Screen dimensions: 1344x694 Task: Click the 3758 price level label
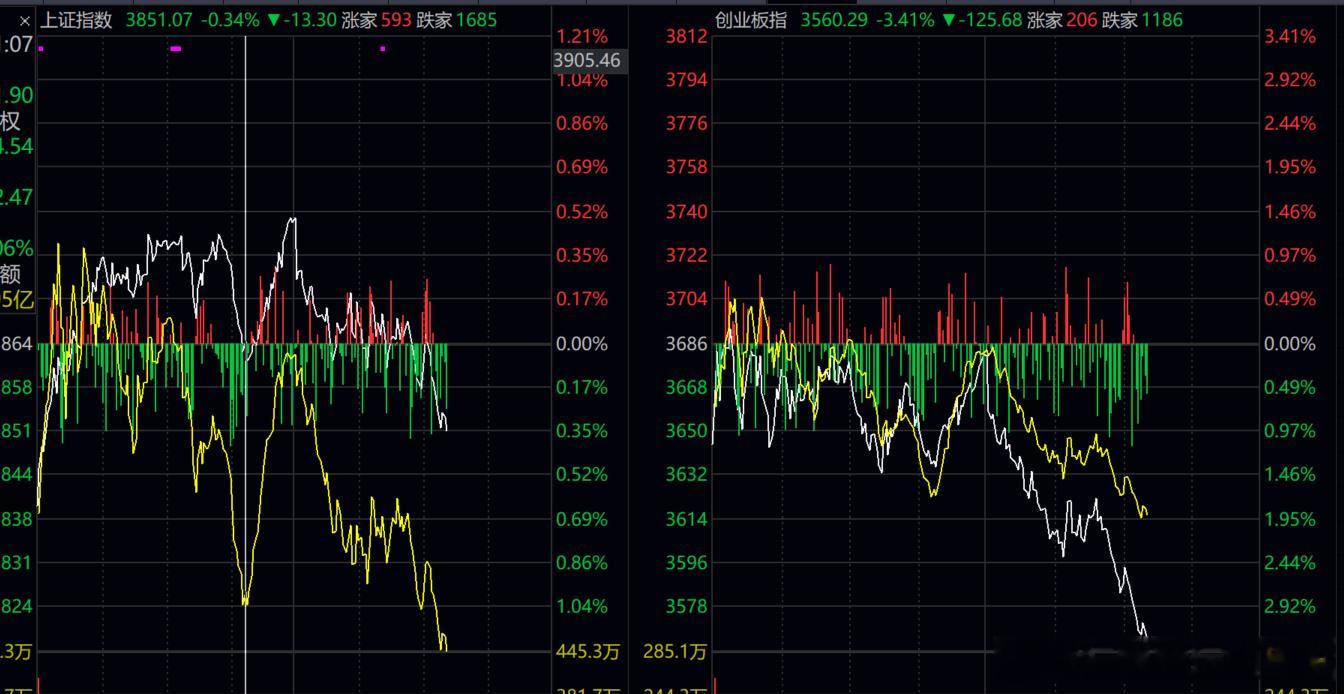687,167
